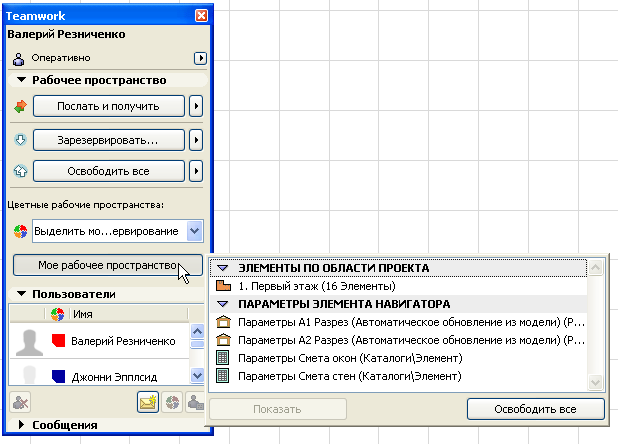
Task: Click the popup list scroll up arrow
Action: 596,268
